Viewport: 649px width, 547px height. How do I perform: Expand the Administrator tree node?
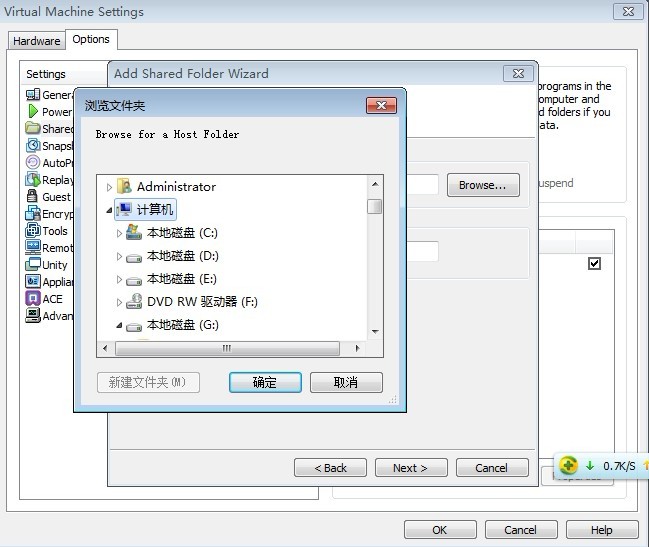109,187
